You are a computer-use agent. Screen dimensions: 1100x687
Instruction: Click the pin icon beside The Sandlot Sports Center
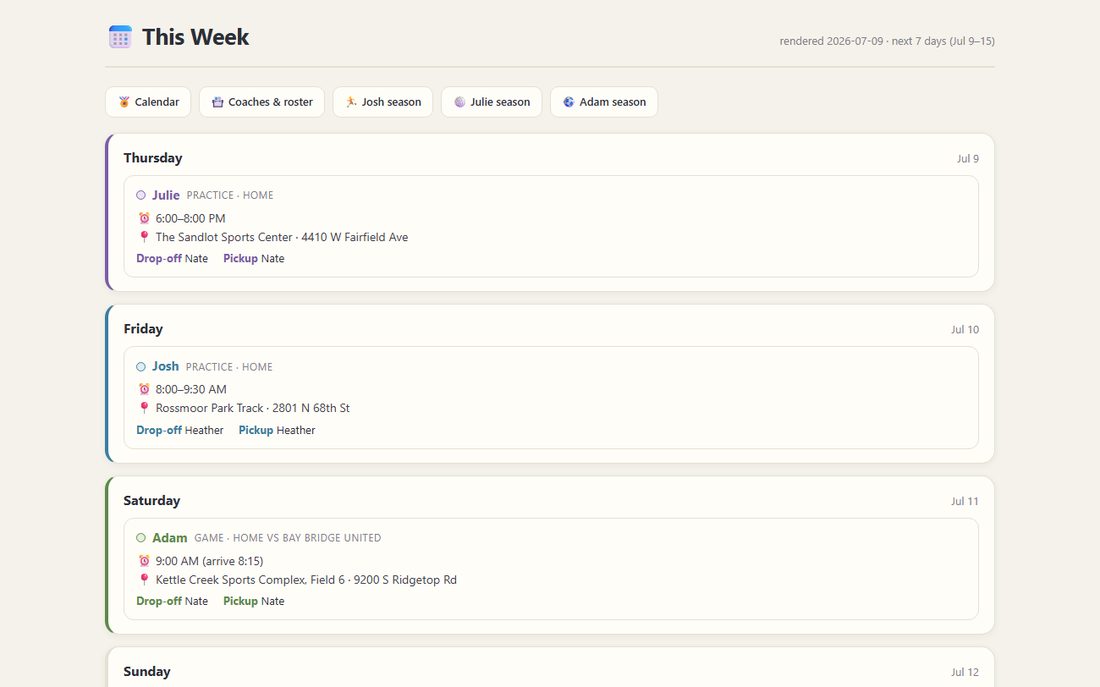pos(144,236)
